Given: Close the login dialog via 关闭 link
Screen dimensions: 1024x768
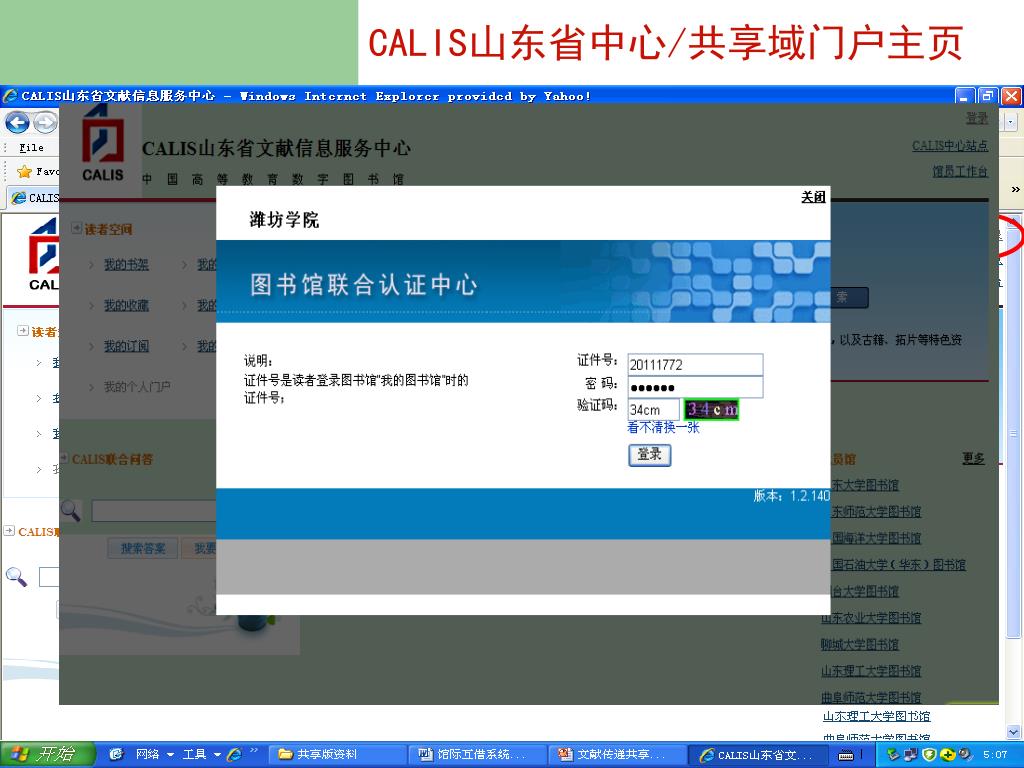Looking at the screenshot, I should click(813, 197).
